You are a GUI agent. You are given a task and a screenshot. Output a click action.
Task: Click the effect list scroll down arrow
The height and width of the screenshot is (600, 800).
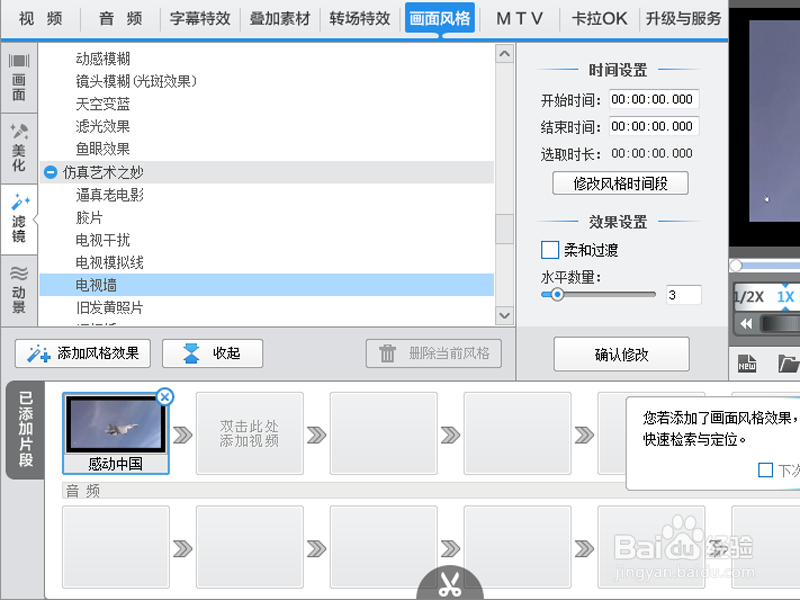pos(505,315)
